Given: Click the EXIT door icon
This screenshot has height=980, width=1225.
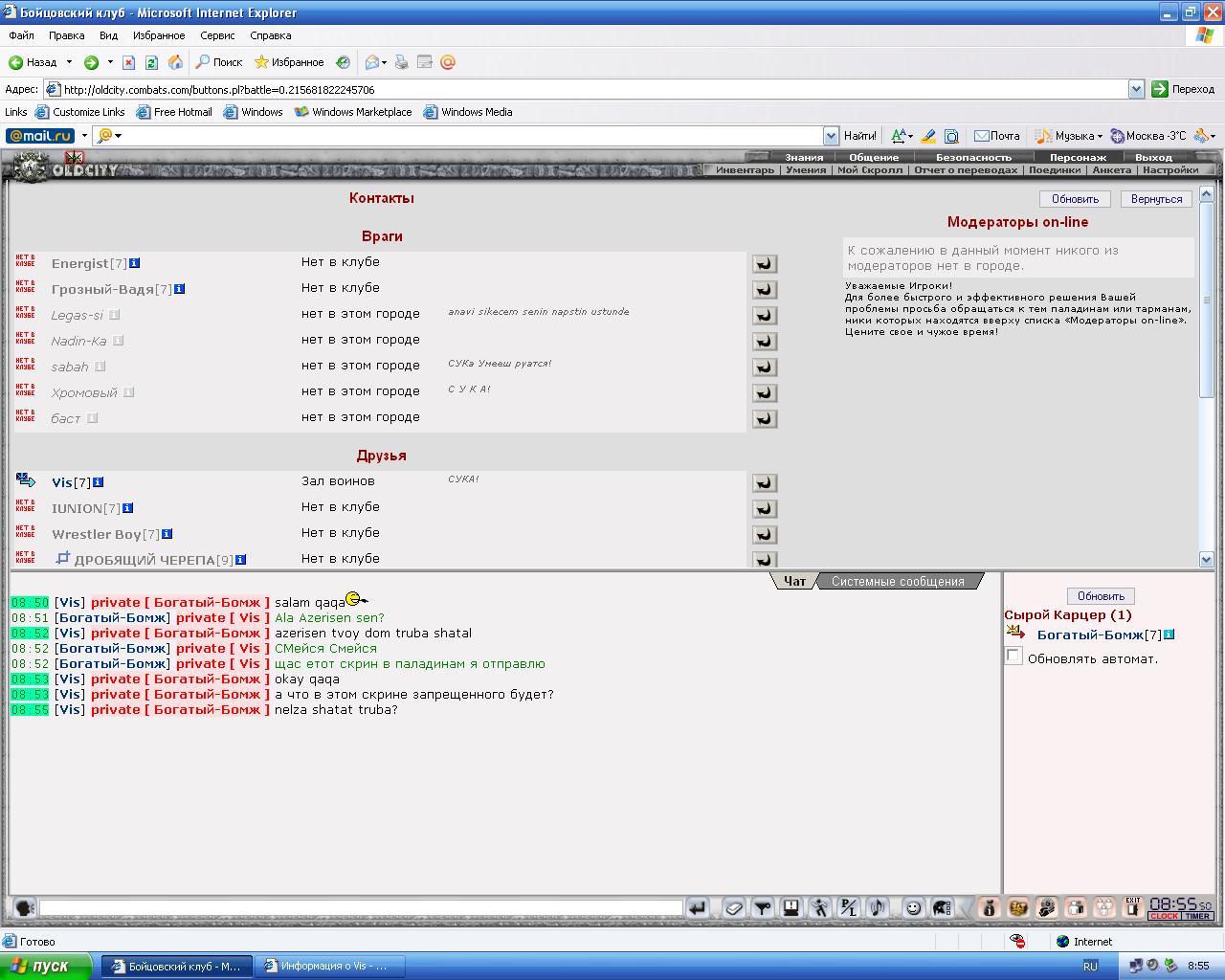Looking at the screenshot, I should (x=1133, y=907).
